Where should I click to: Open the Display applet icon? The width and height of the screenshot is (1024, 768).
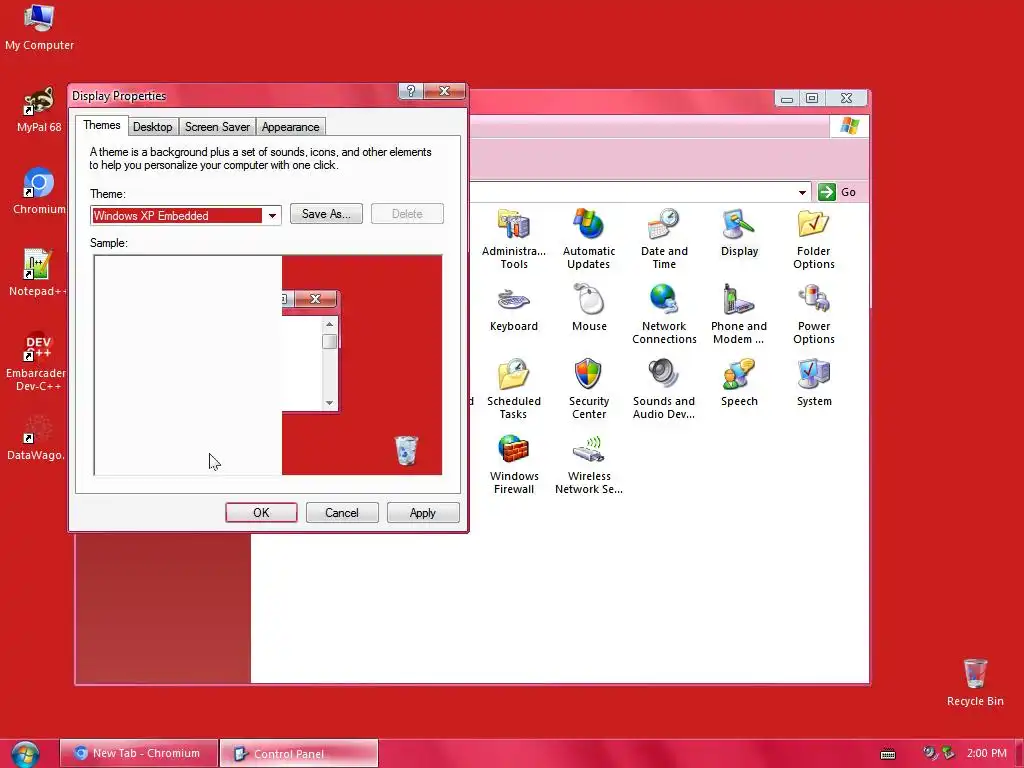point(739,232)
